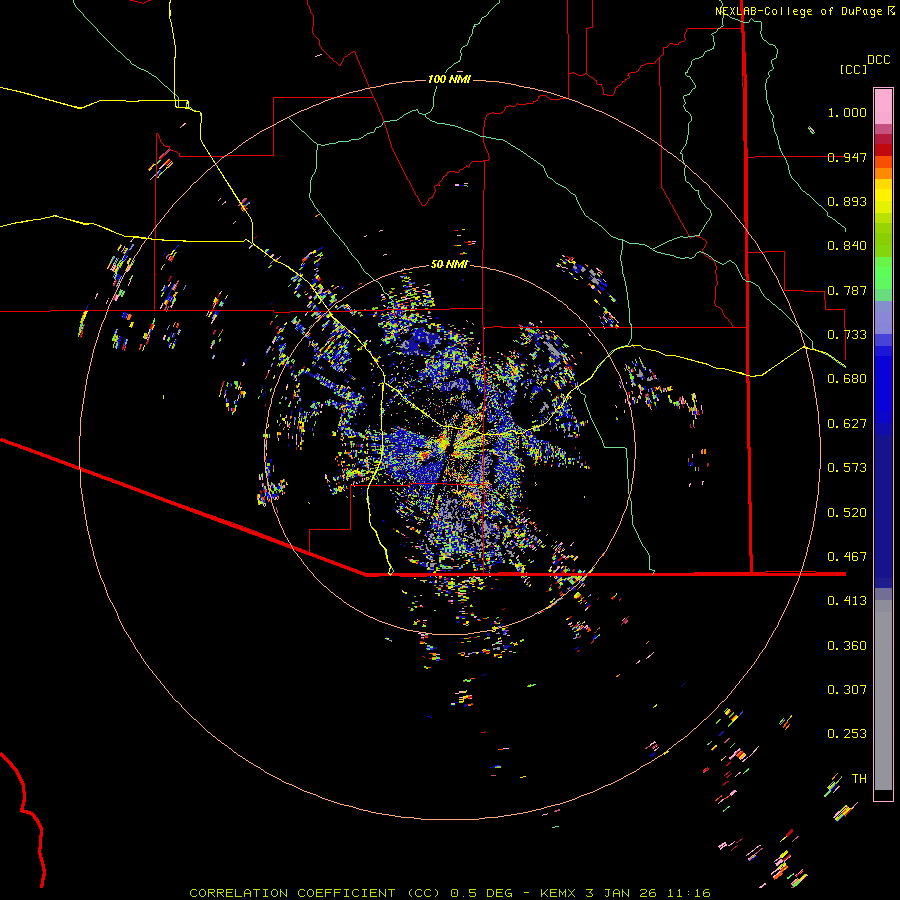900x900 pixels.
Task: Select the 0.627 scale value
Action: click(x=847, y=424)
